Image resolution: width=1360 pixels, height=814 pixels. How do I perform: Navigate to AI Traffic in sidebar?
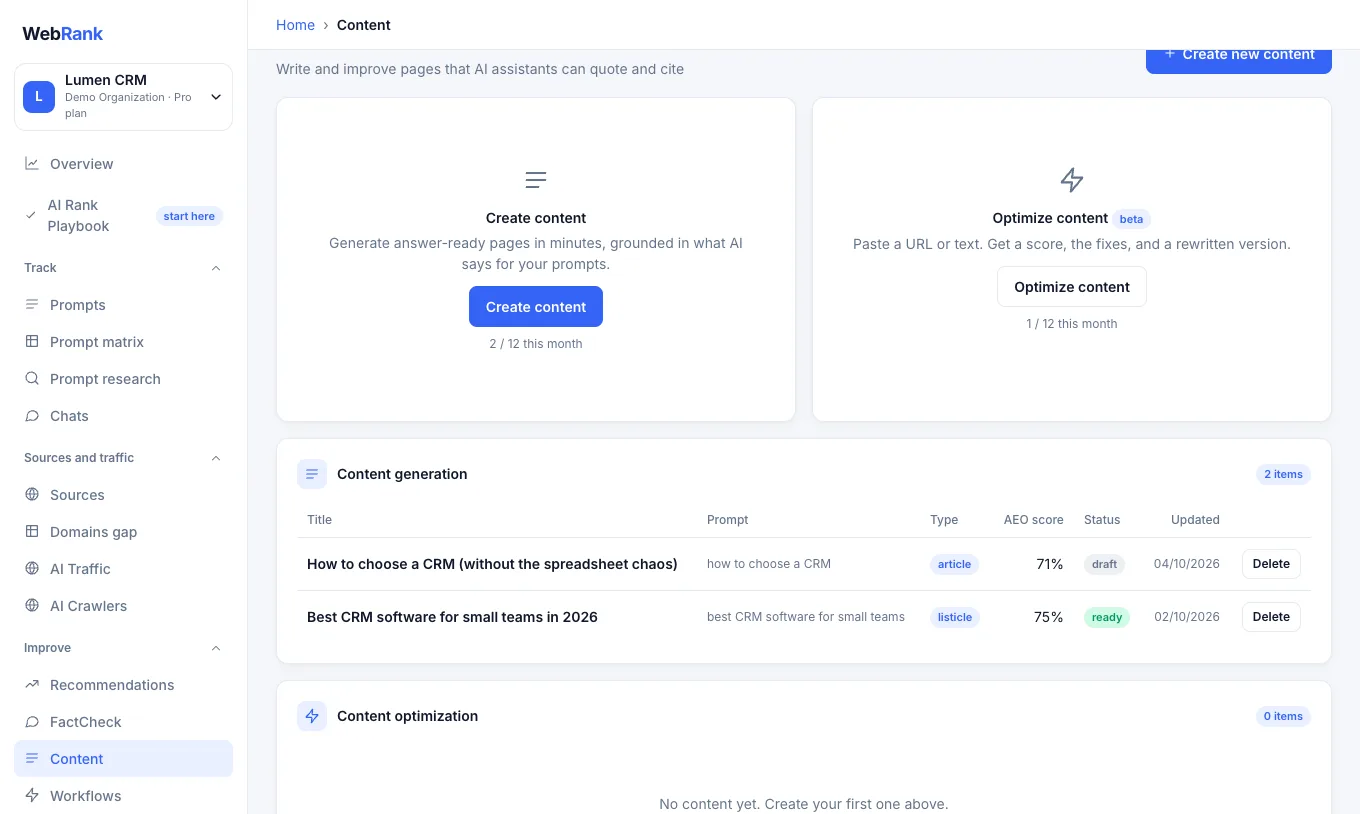coord(123,569)
